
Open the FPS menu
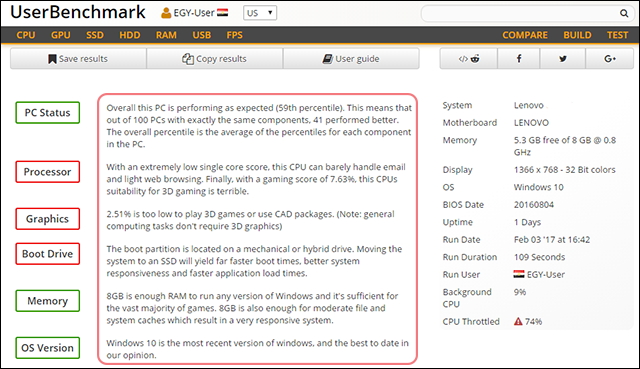[235, 35]
